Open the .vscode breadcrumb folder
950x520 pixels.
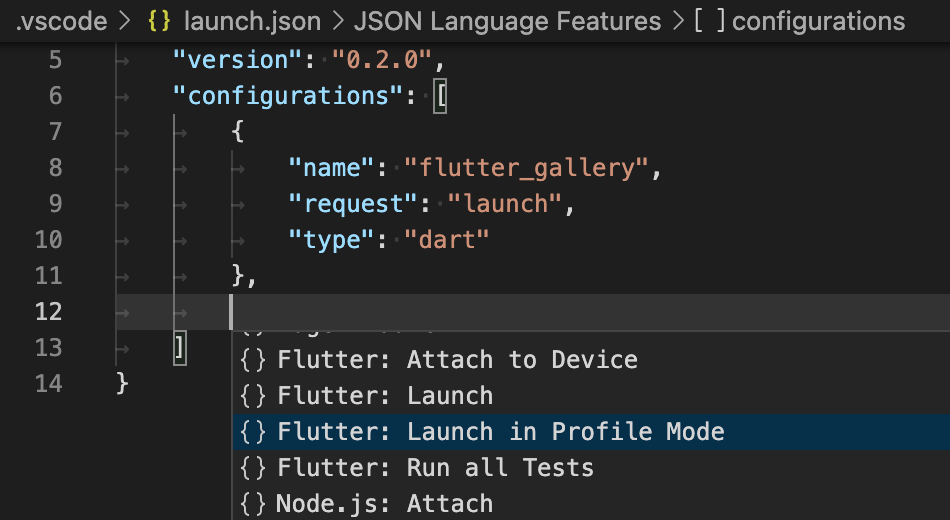click(x=61, y=21)
